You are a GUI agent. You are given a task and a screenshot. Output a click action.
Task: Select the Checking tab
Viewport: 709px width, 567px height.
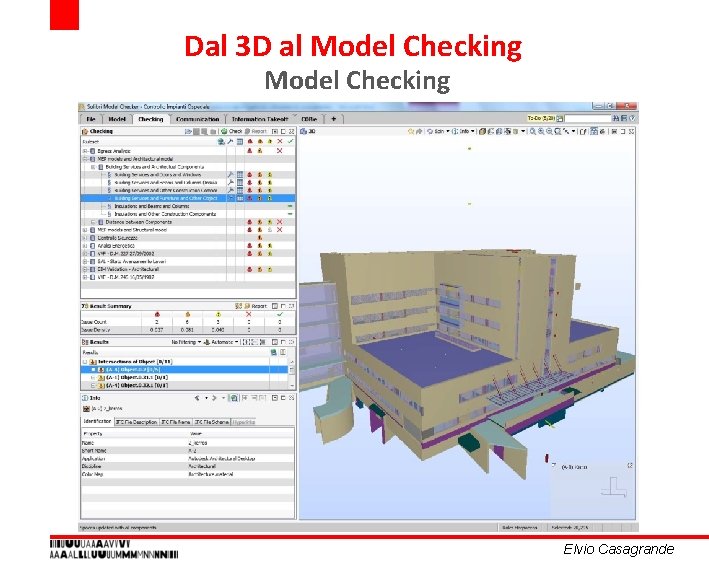click(151, 119)
